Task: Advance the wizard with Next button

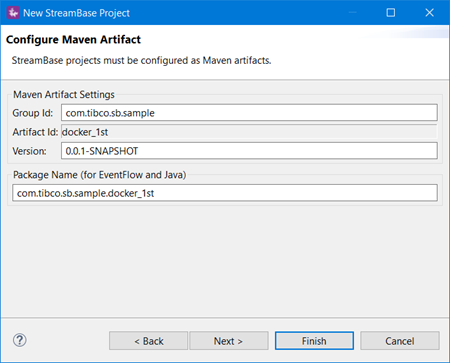Action: (x=229, y=341)
